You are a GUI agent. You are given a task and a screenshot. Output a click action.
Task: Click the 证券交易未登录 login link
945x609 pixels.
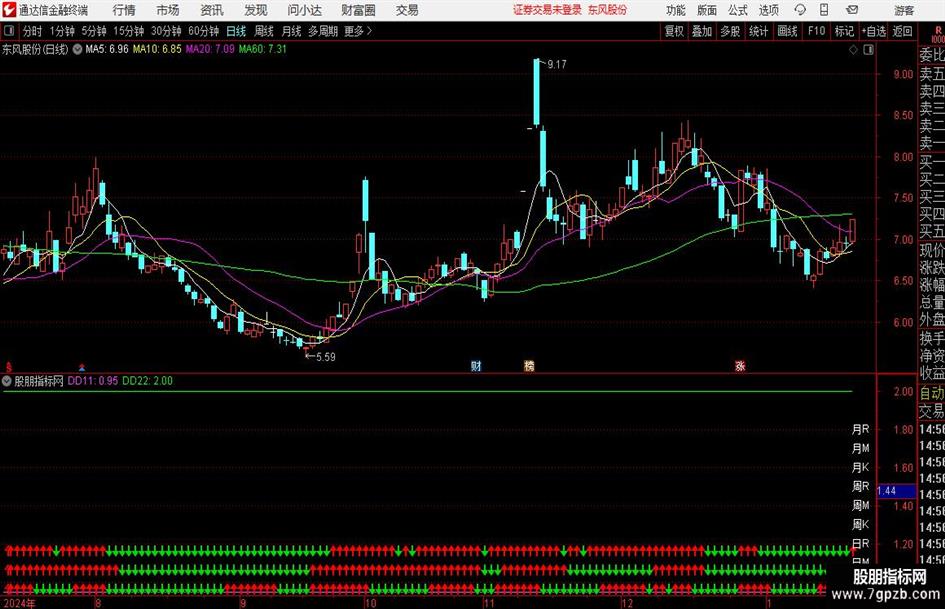coord(547,10)
